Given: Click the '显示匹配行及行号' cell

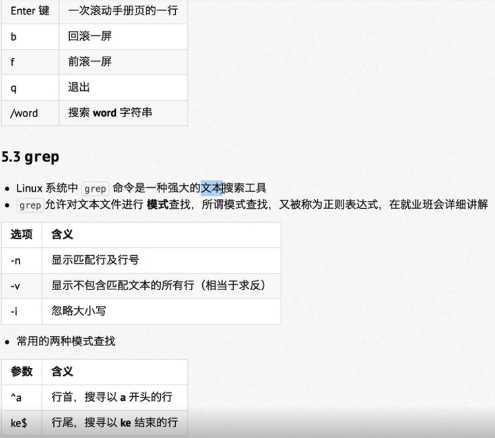Looking at the screenshot, I should (x=161, y=260).
